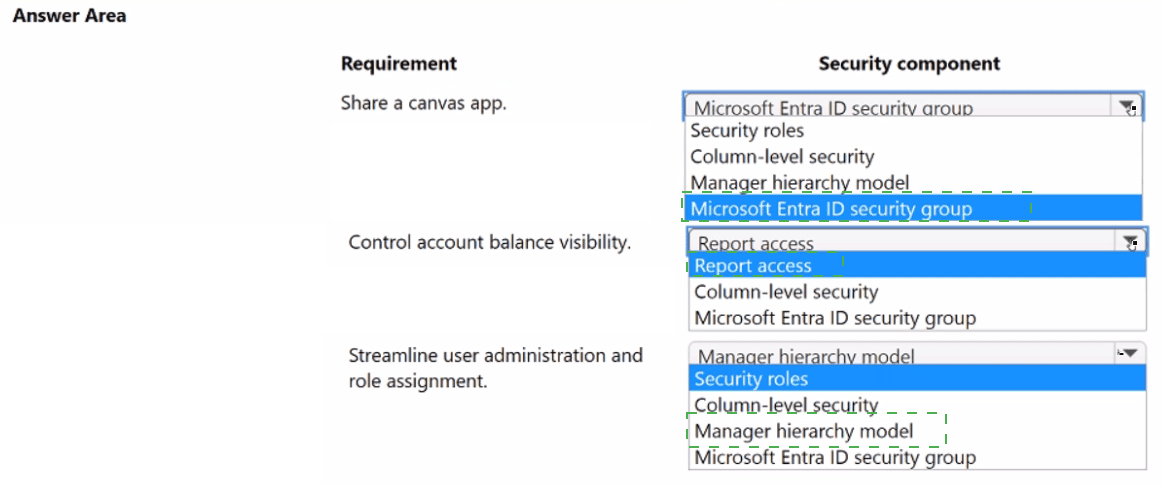The height and width of the screenshot is (484, 1163).
Task: Choose Column-level security in Streamline administration list
Action: click(786, 405)
